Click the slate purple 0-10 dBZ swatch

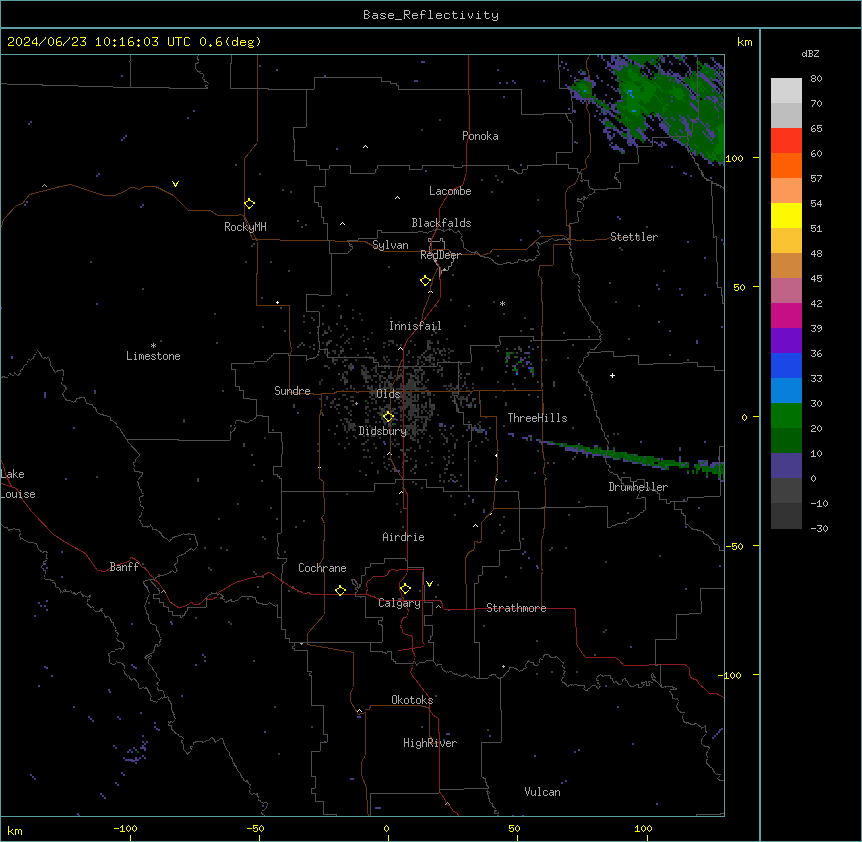(786, 466)
